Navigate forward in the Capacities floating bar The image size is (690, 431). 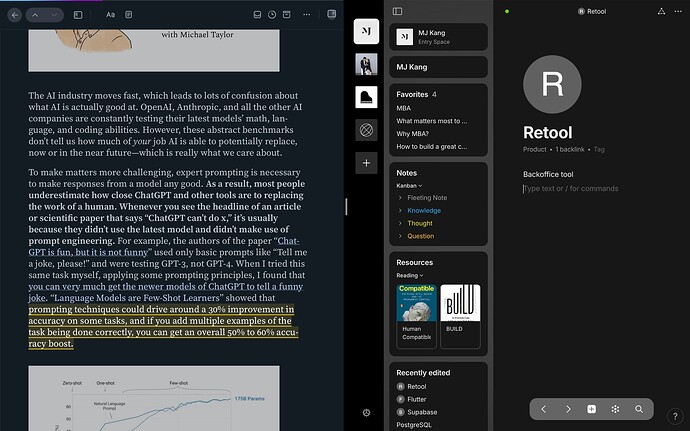(568, 409)
